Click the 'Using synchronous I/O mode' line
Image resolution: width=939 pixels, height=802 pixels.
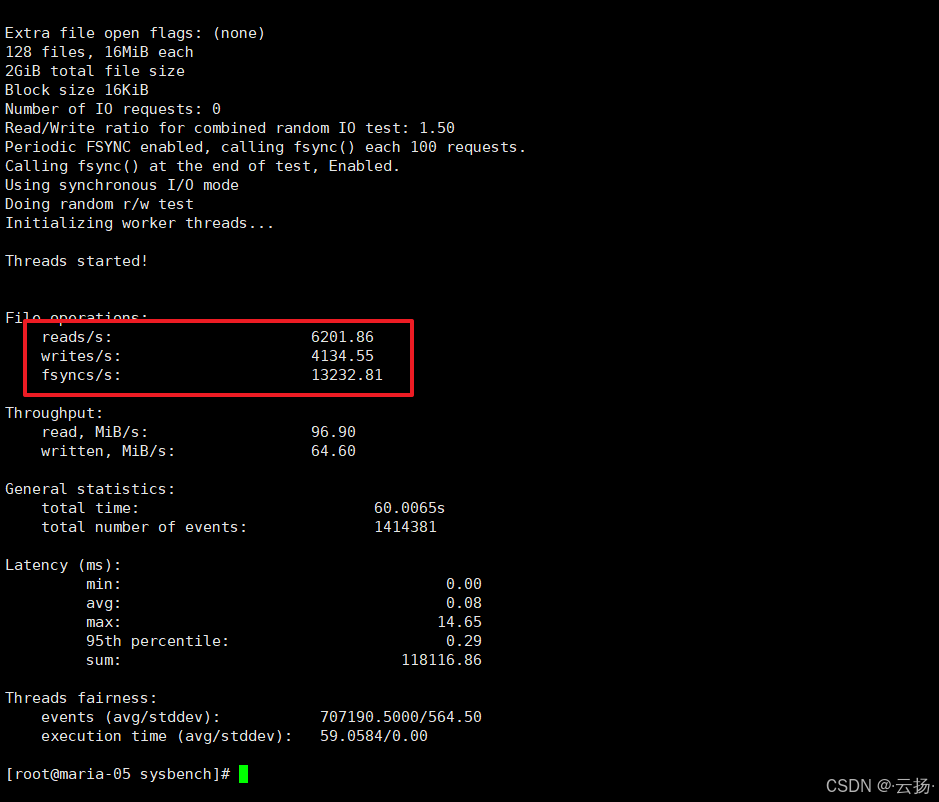pos(122,185)
